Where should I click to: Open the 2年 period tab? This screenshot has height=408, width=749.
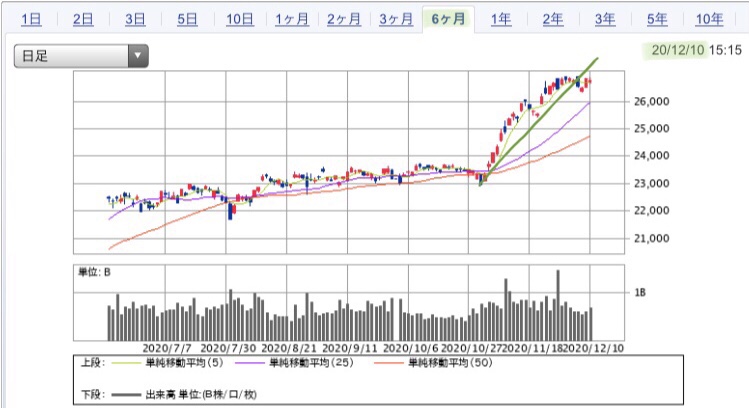coord(553,19)
